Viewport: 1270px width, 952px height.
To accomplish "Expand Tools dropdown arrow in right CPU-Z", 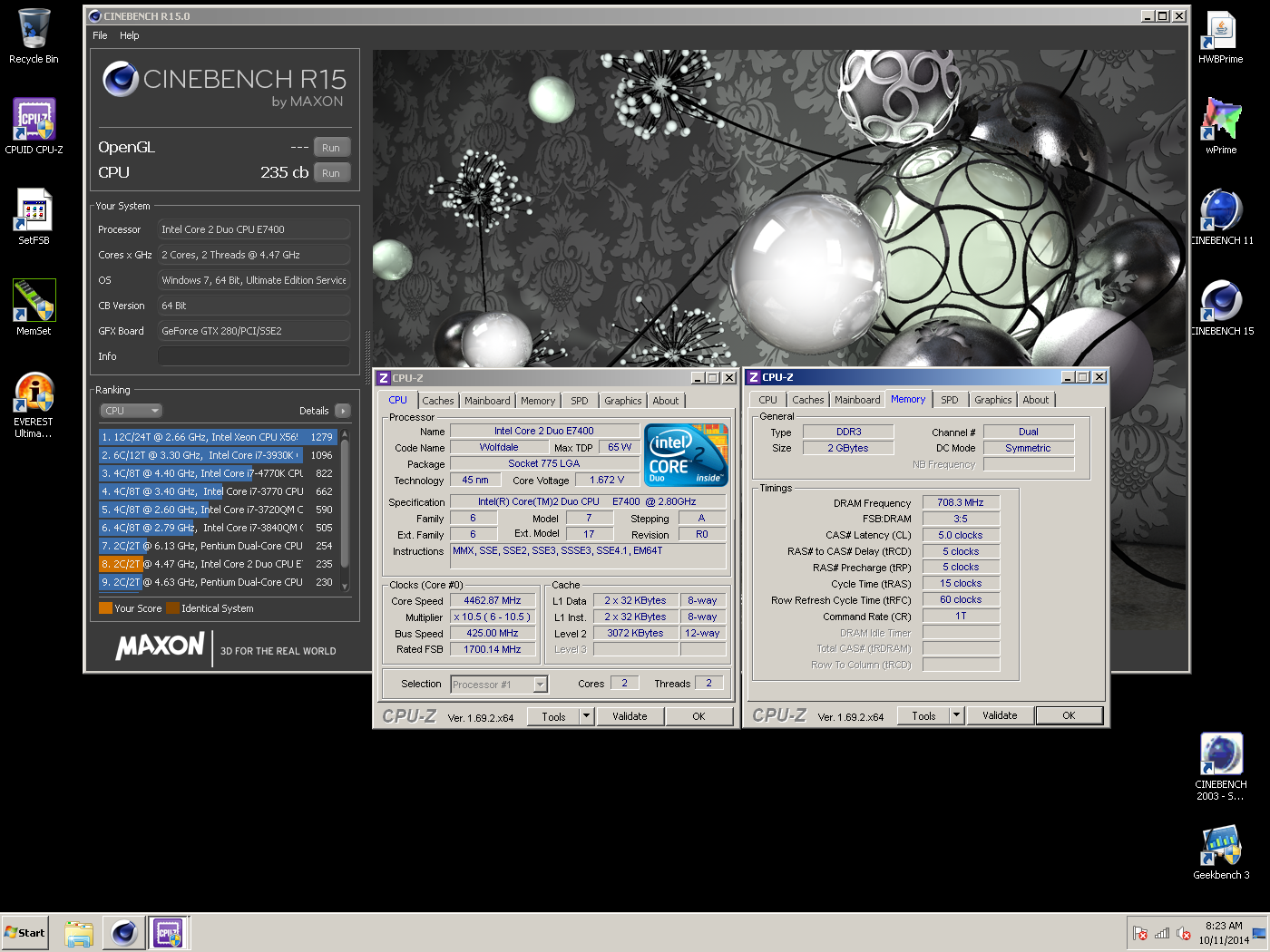I will point(956,715).
